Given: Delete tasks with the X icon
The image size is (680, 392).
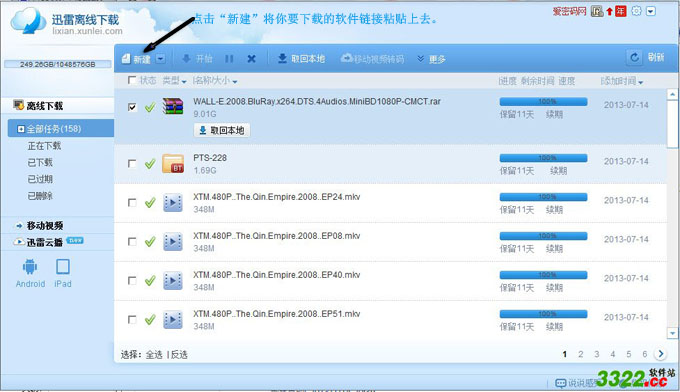Looking at the screenshot, I should (x=252, y=59).
